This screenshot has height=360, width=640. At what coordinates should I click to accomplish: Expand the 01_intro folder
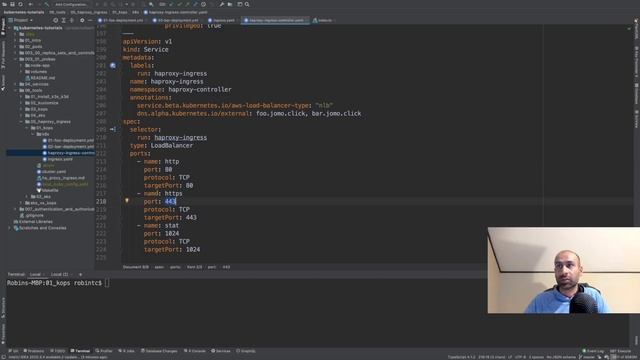[16, 40]
